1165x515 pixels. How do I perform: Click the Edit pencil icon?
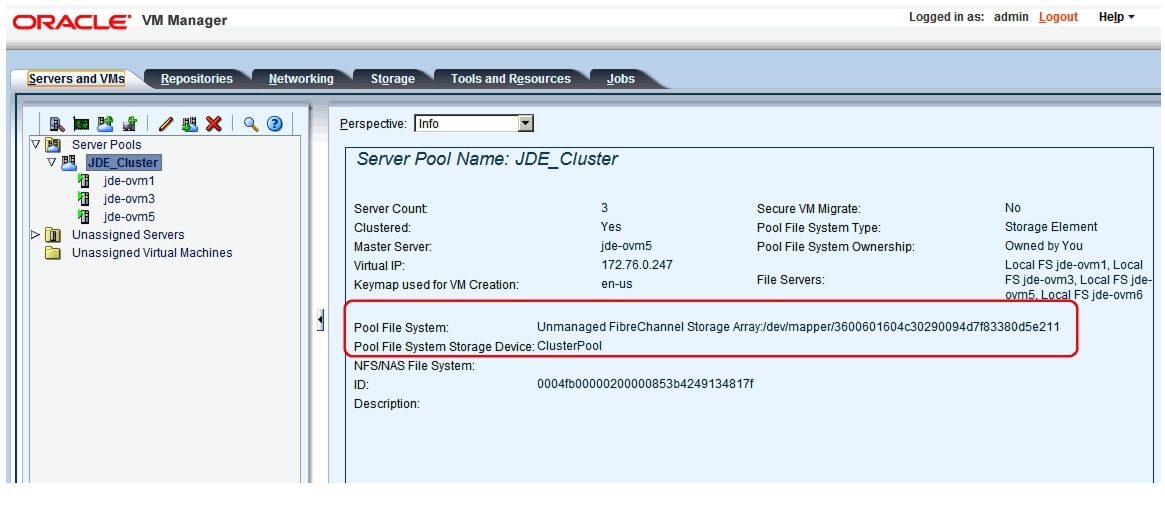[166, 124]
